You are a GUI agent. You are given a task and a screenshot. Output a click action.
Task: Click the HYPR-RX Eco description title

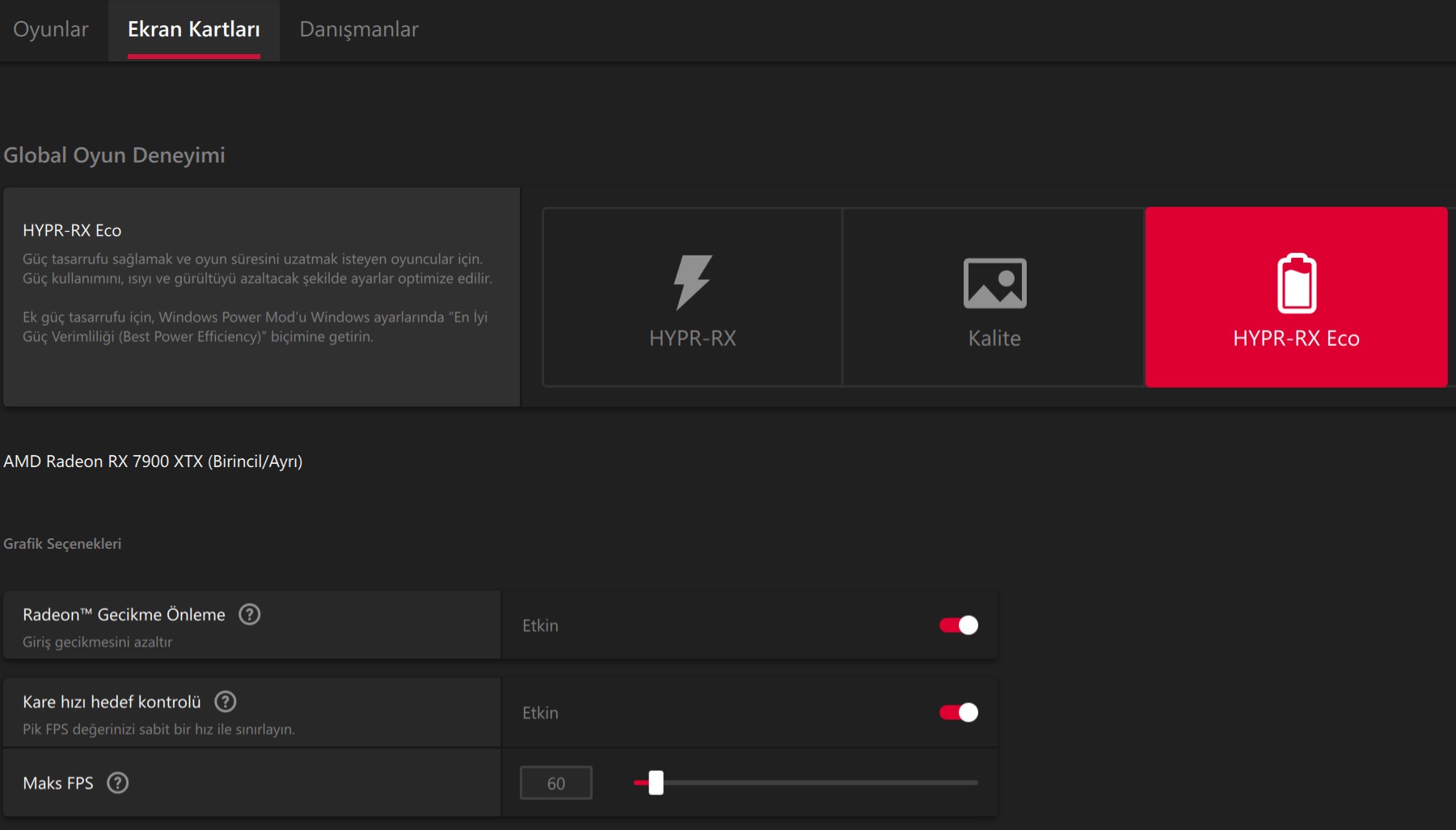point(72,230)
